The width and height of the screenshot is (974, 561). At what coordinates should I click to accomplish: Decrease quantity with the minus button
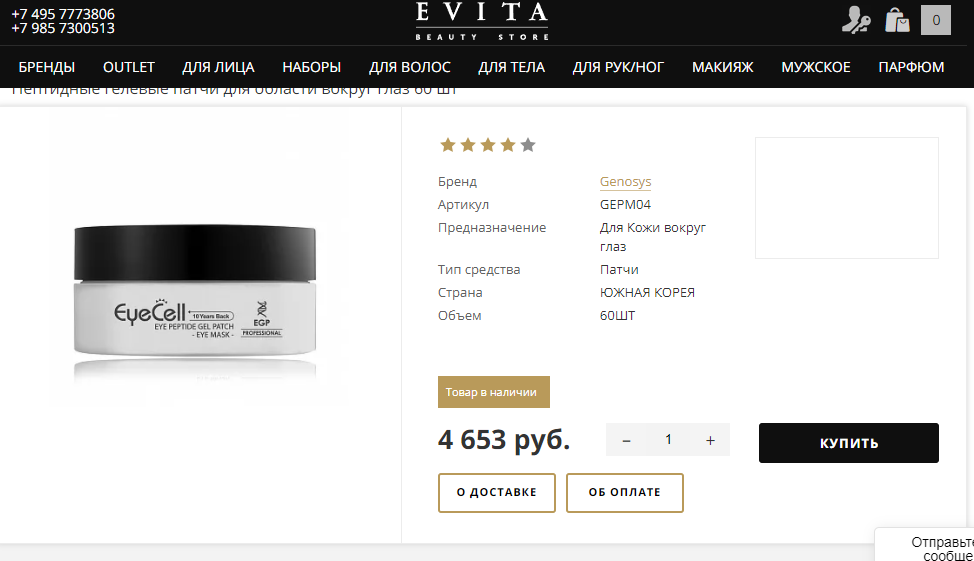pyautogui.click(x=626, y=440)
